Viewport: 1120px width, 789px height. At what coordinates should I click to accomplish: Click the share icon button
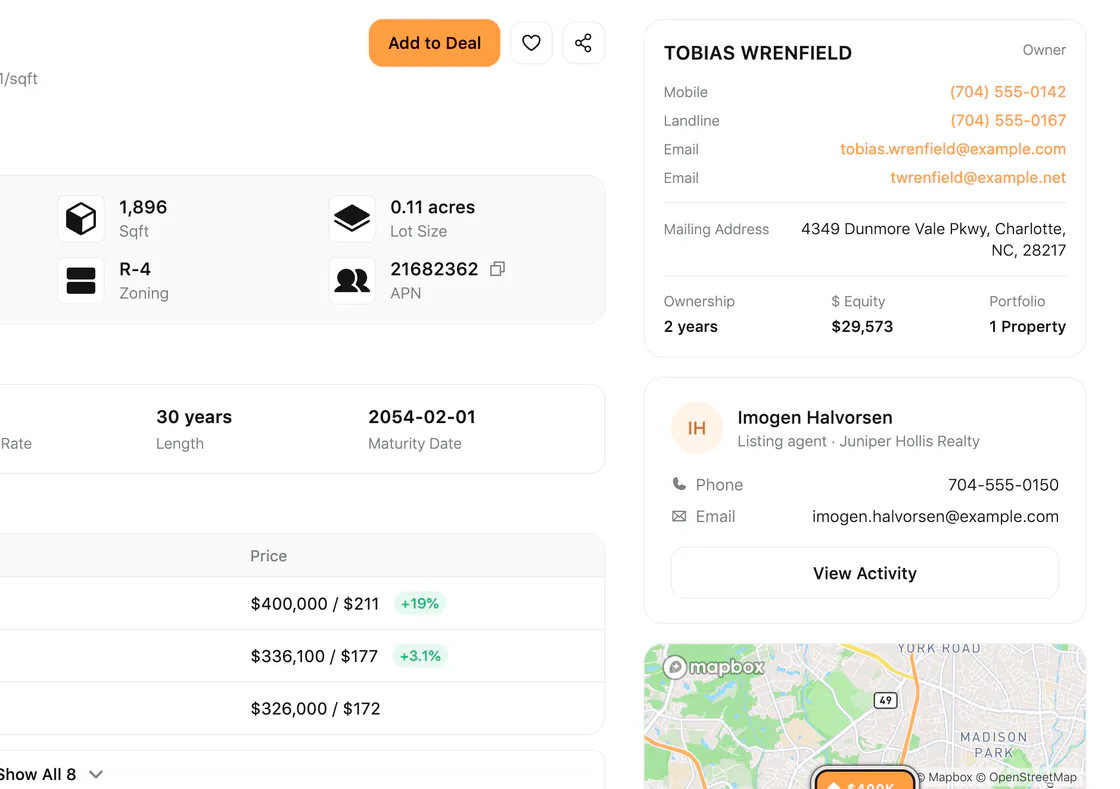click(x=584, y=43)
